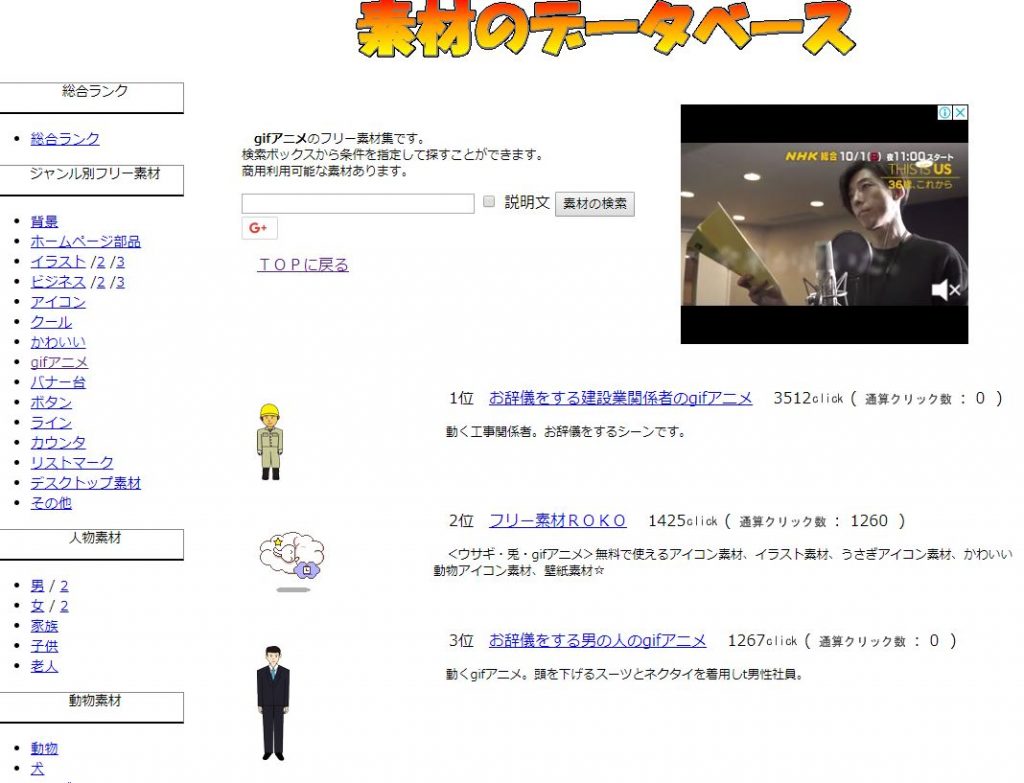Open the 男 people material link

37,586
